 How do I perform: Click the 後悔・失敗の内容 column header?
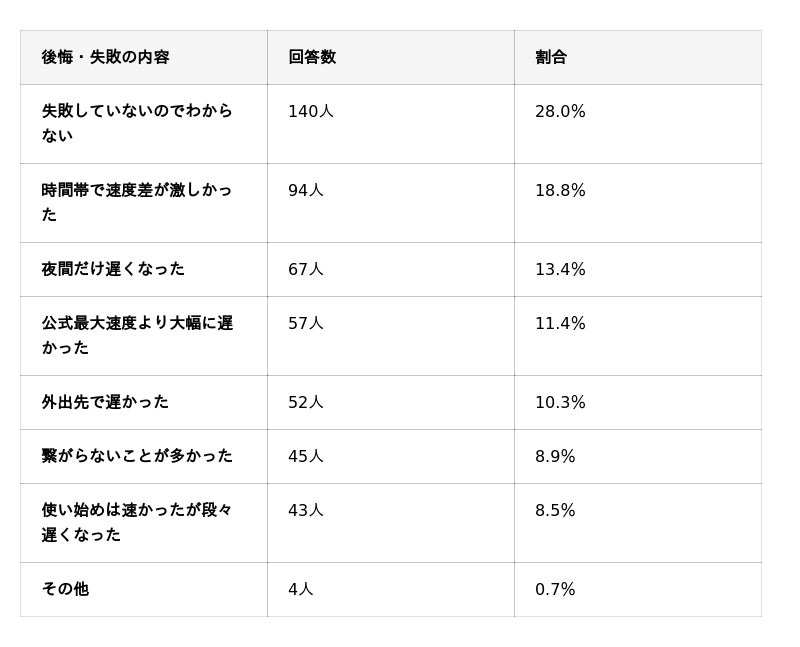[105, 58]
